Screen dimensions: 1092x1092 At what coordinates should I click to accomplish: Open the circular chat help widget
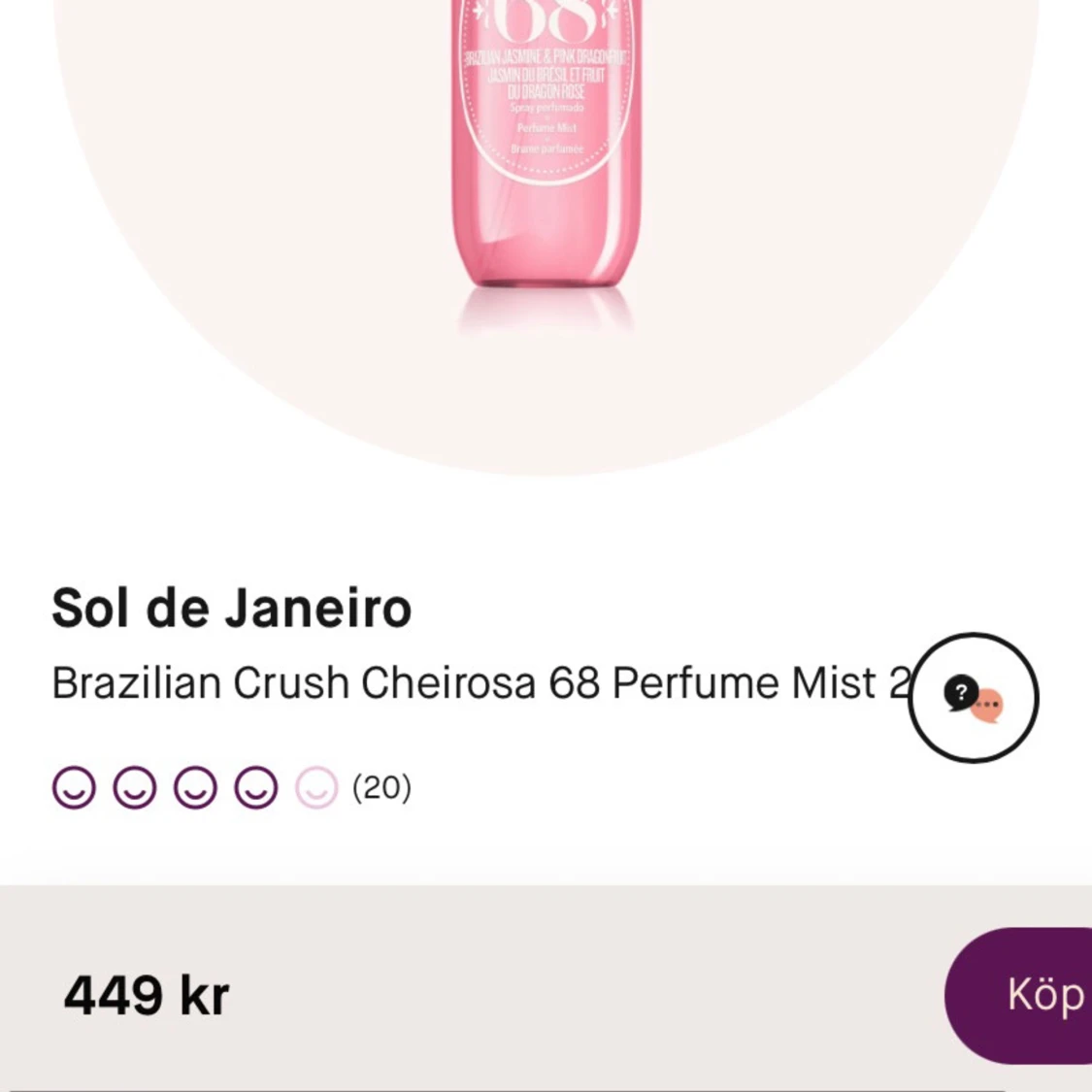(974, 697)
